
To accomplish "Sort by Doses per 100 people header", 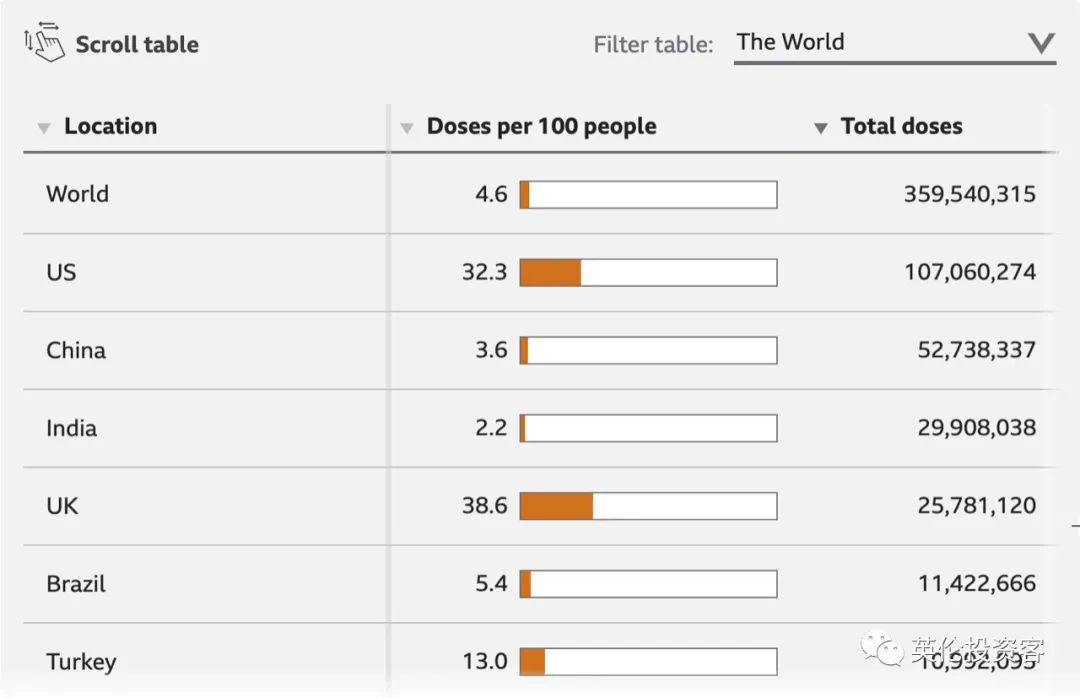I will [541, 126].
